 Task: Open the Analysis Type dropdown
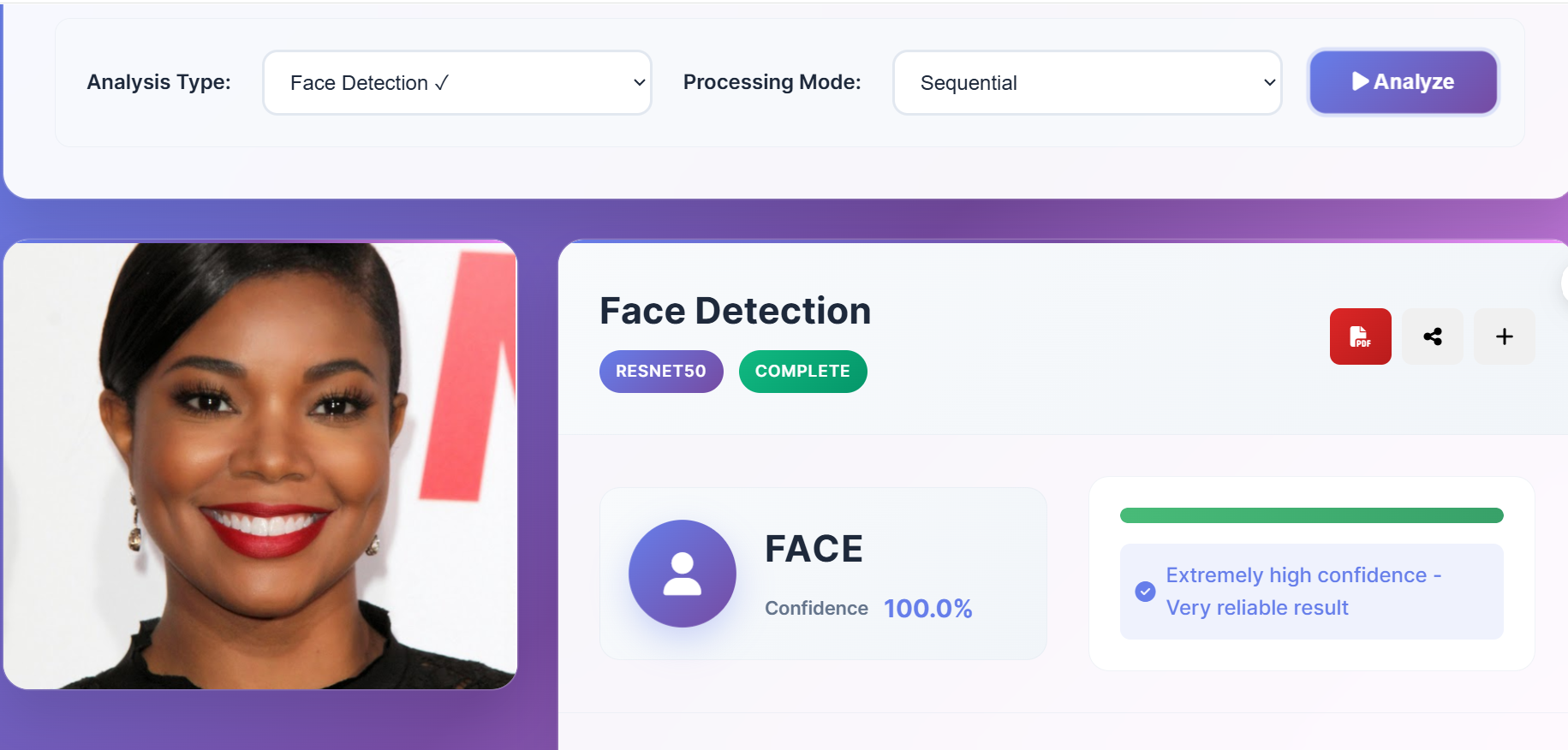pyautogui.click(x=456, y=82)
